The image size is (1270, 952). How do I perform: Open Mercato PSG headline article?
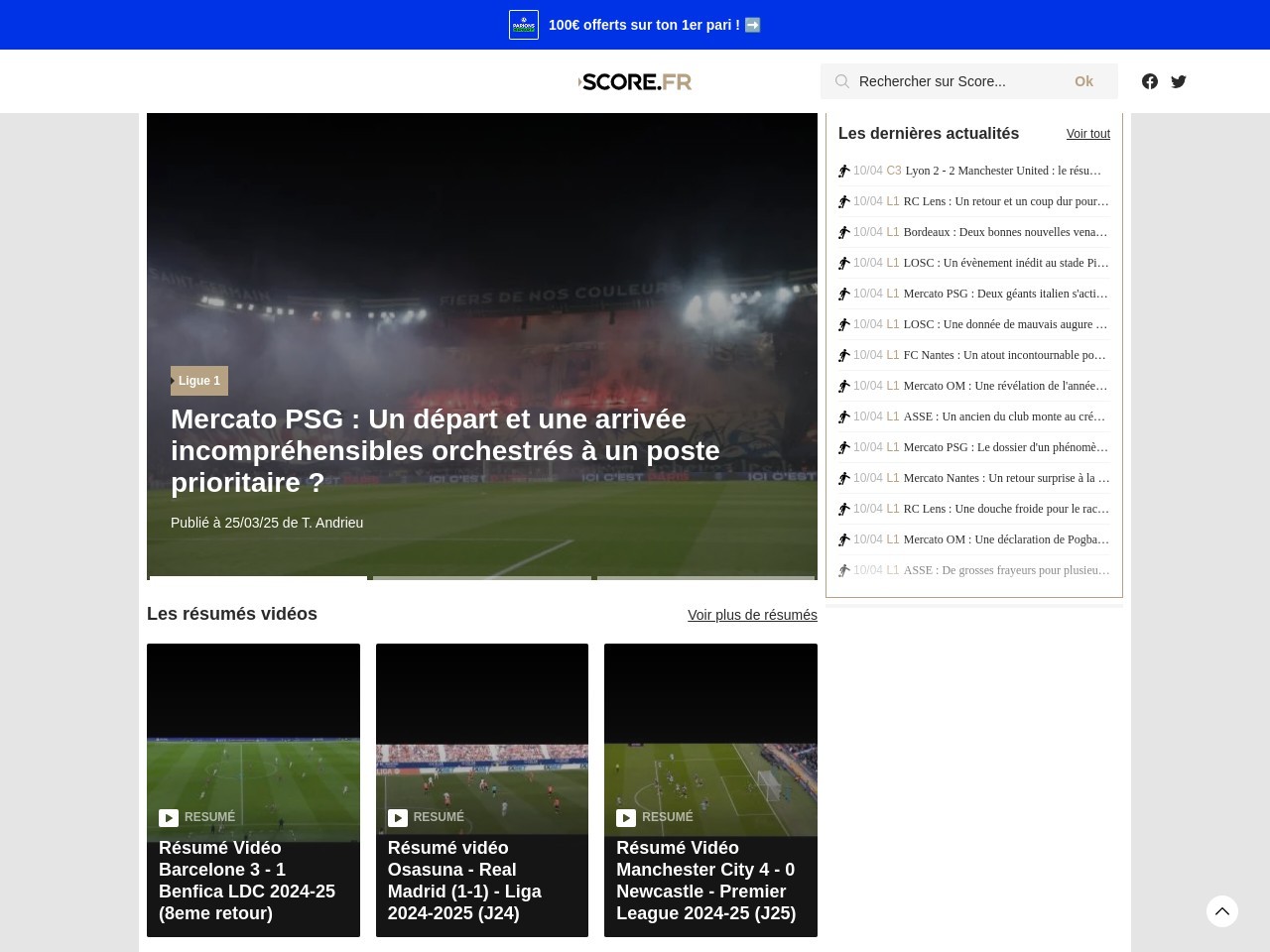point(445,450)
